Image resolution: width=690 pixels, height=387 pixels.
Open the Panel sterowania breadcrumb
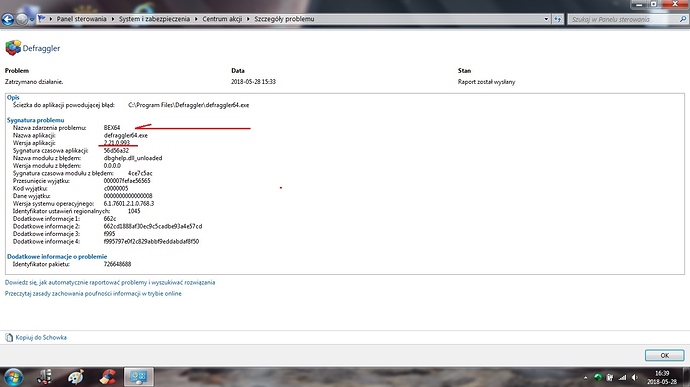coord(81,19)
